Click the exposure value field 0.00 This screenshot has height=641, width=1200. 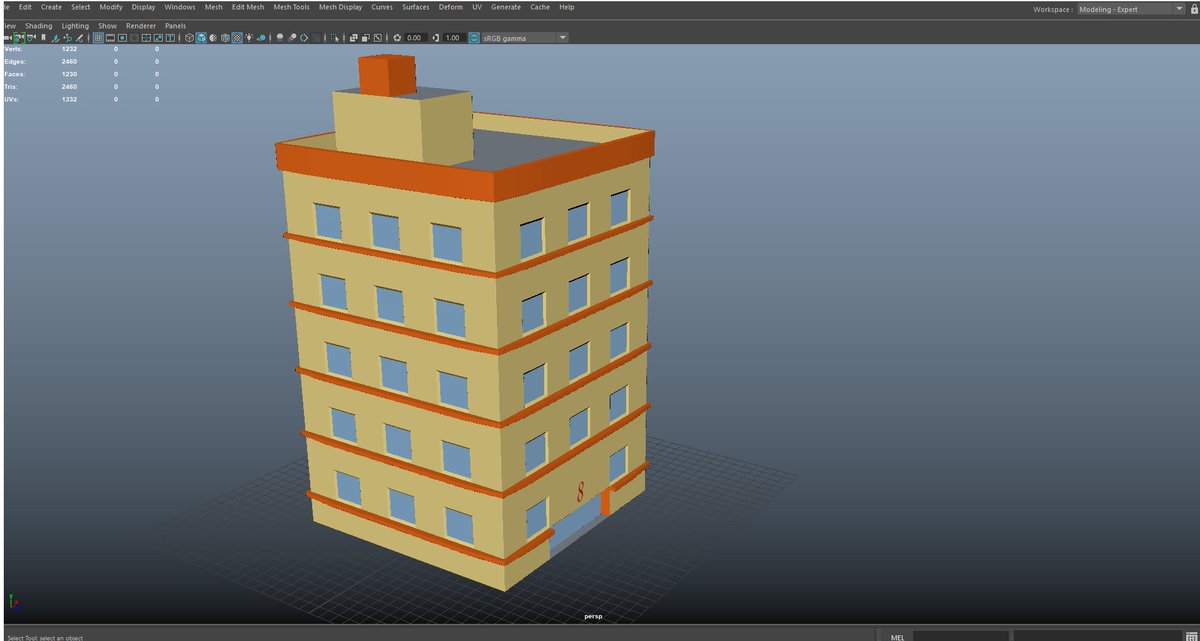(x=416, y=38)
